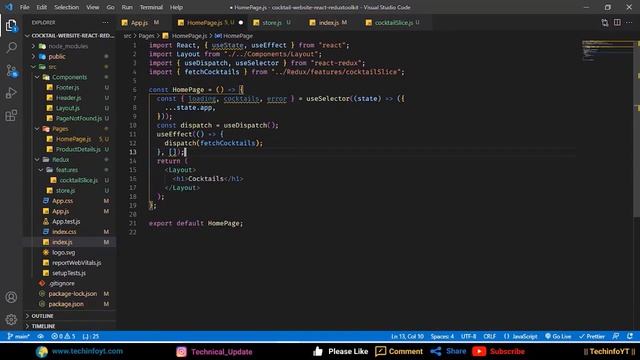Open the Explorer view in activity bar
Image resolution: width=640 pixels, height=360 pixels.
click(x=11, y=26)
